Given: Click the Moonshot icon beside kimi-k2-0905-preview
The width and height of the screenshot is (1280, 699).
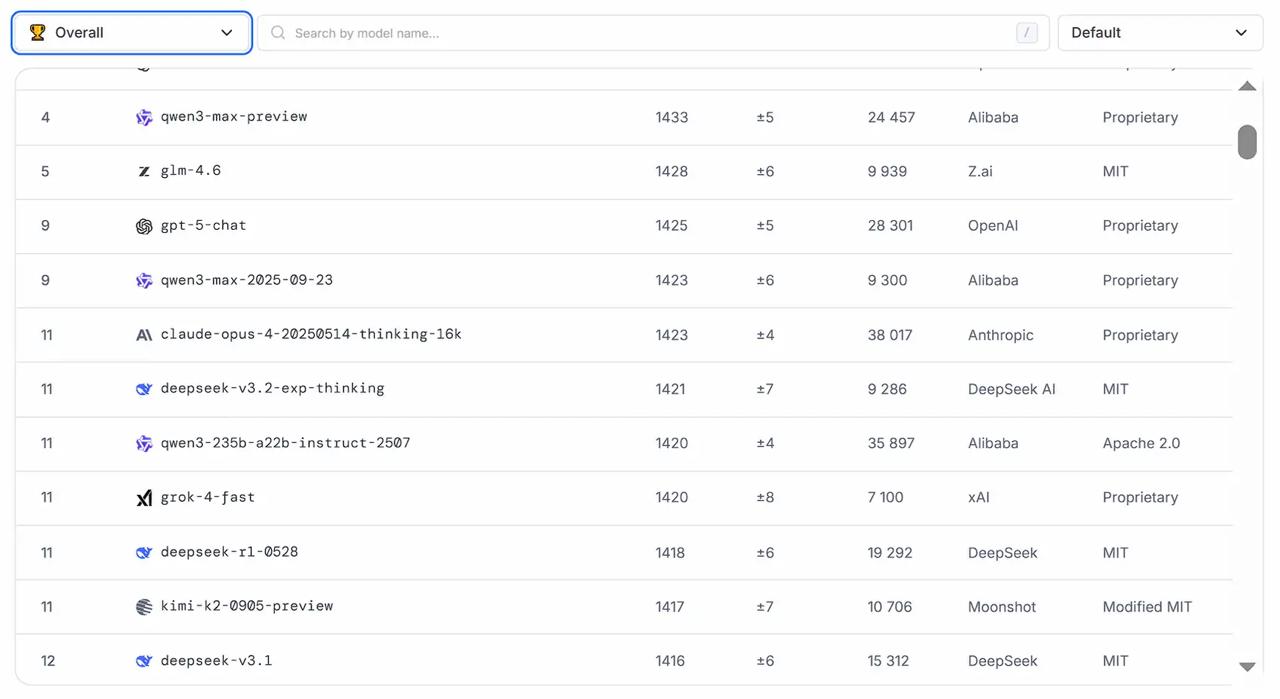Looking at the screenshot, I should tap(144, 607).
